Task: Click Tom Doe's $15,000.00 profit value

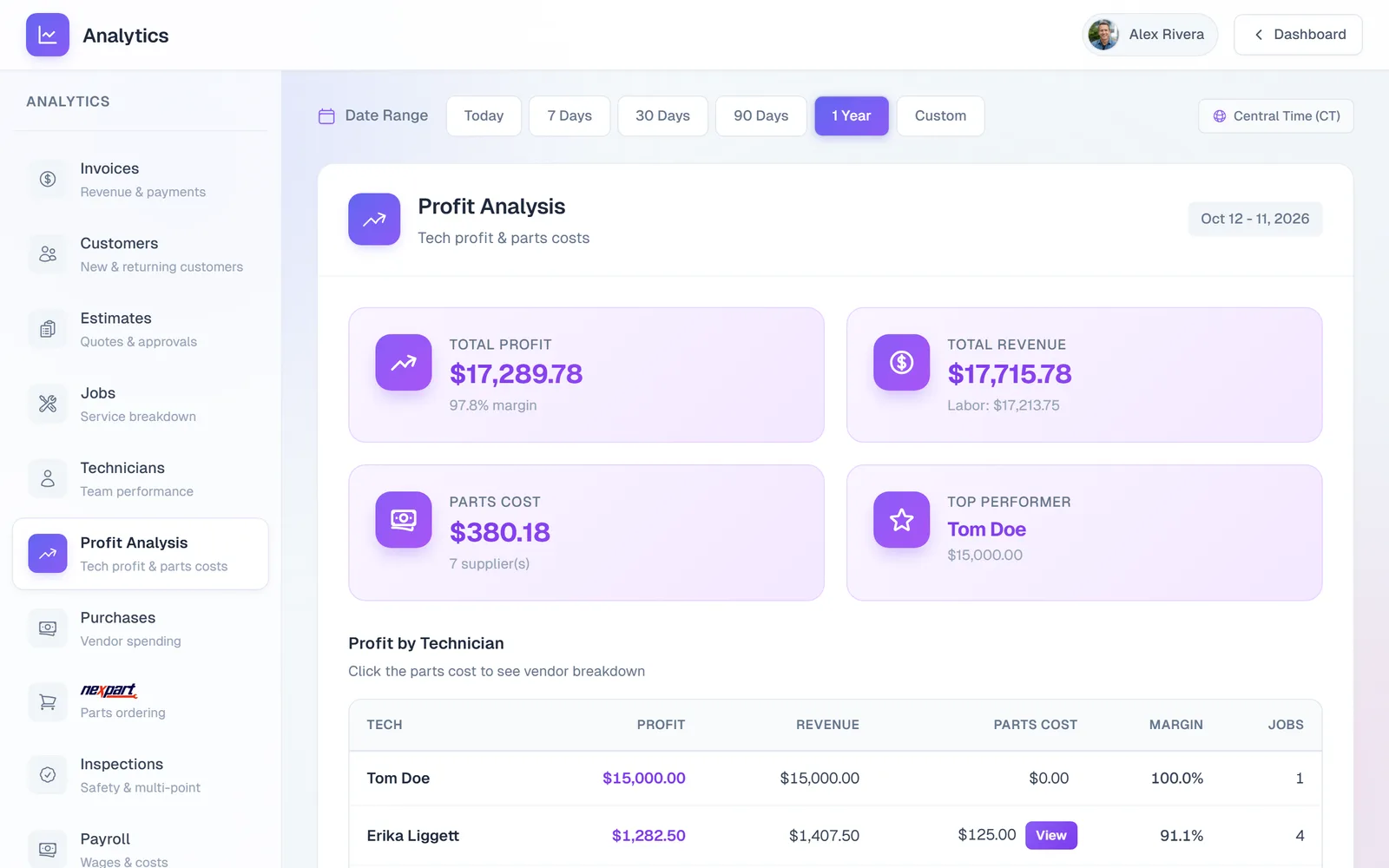Action: pos(644,779)
